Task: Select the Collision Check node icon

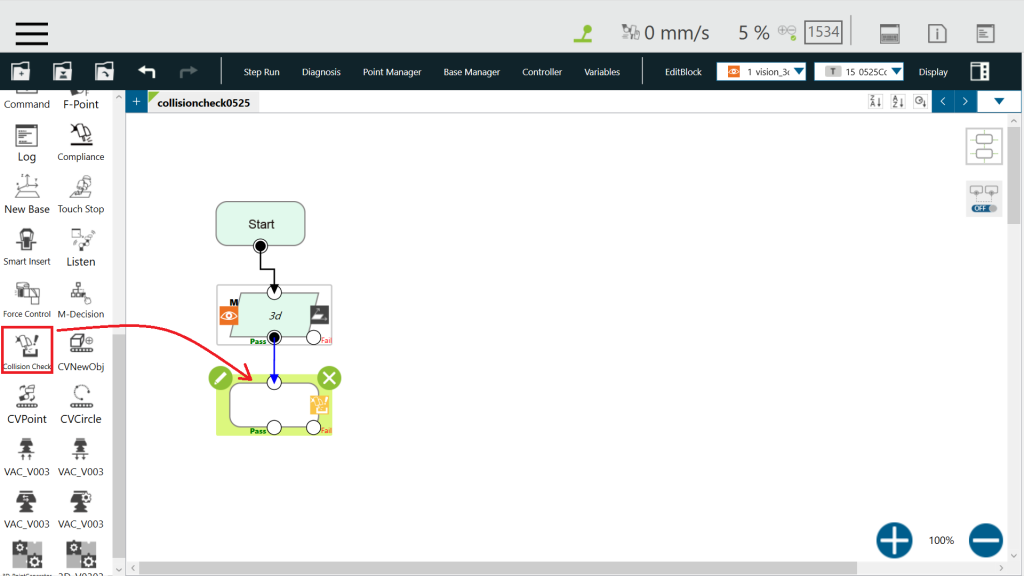Action: 27,346
